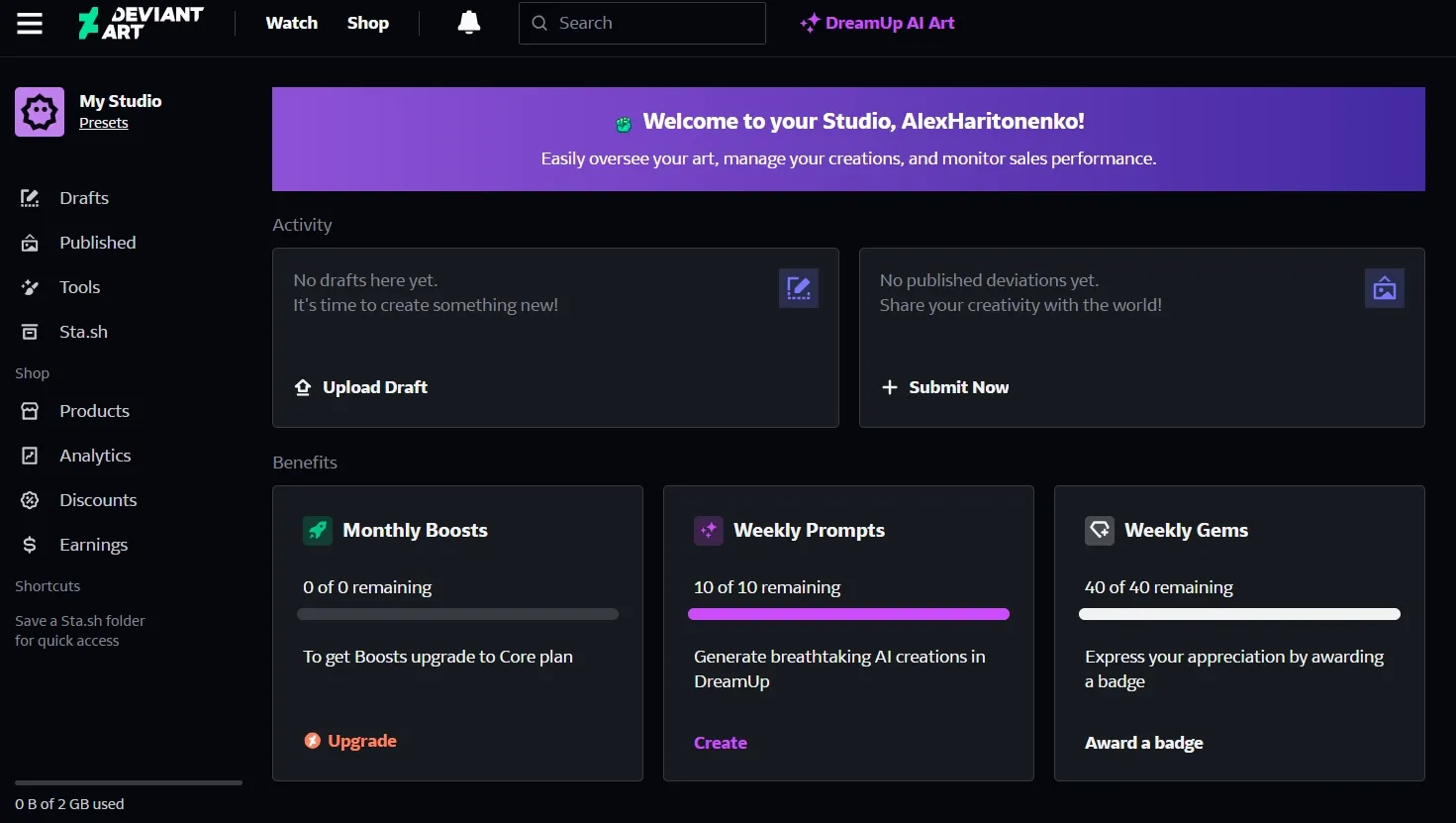Click the My Studio avatar icon
The width and height of the screenshot is (1456, 823).
tap(40, 112)
